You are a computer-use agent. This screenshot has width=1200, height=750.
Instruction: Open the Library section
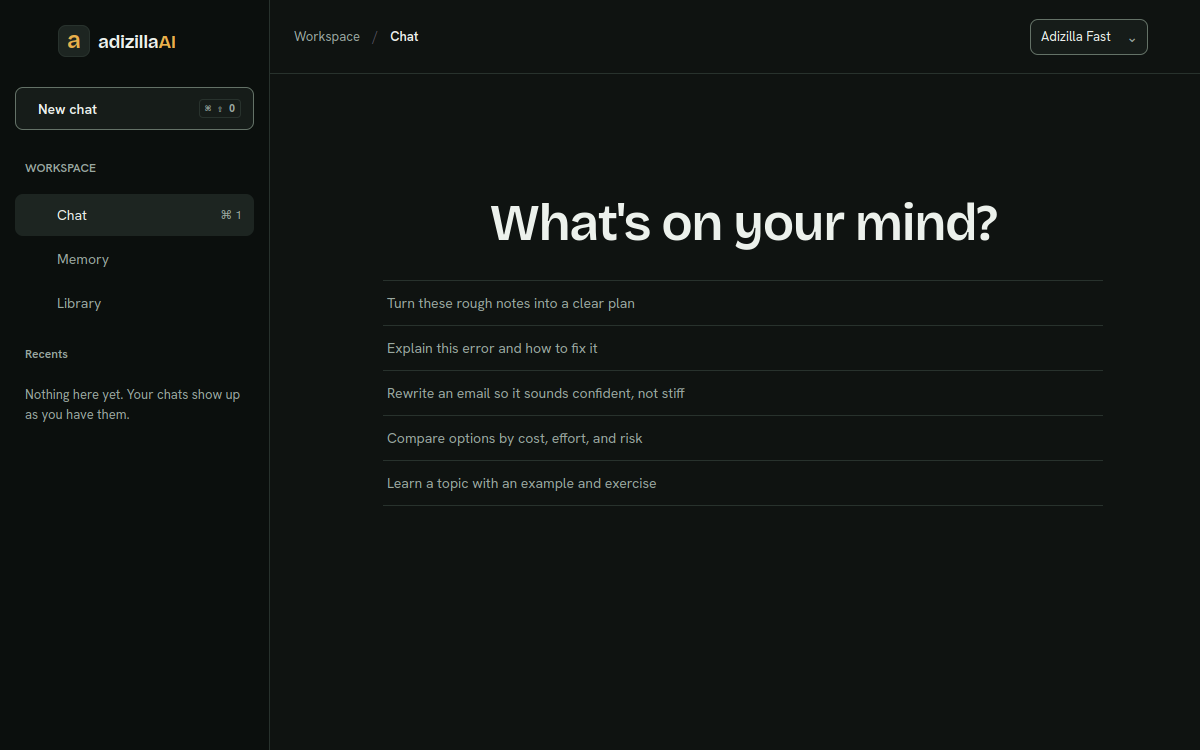134,303
